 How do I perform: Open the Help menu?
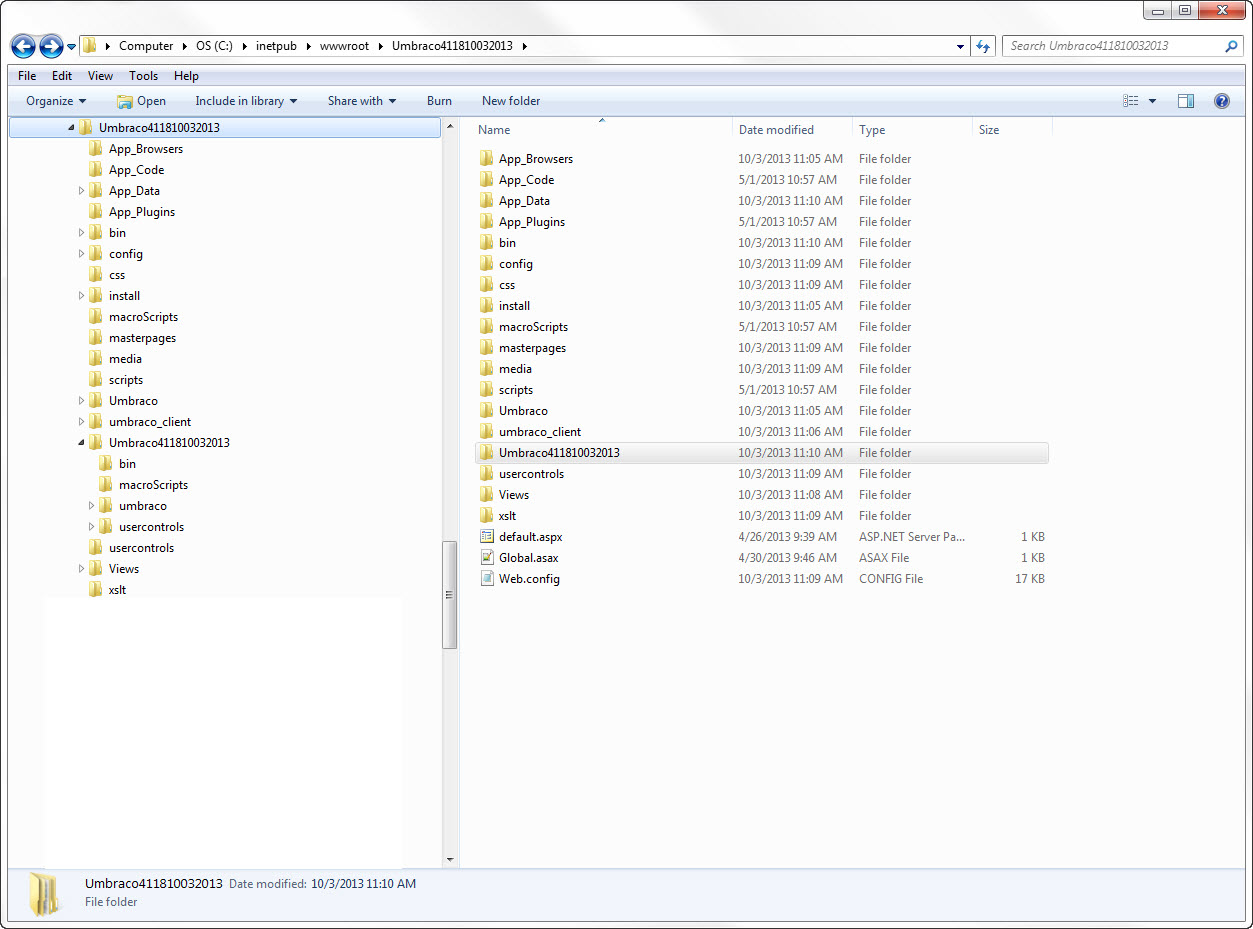pyautogui.click(x=186, y=76)
